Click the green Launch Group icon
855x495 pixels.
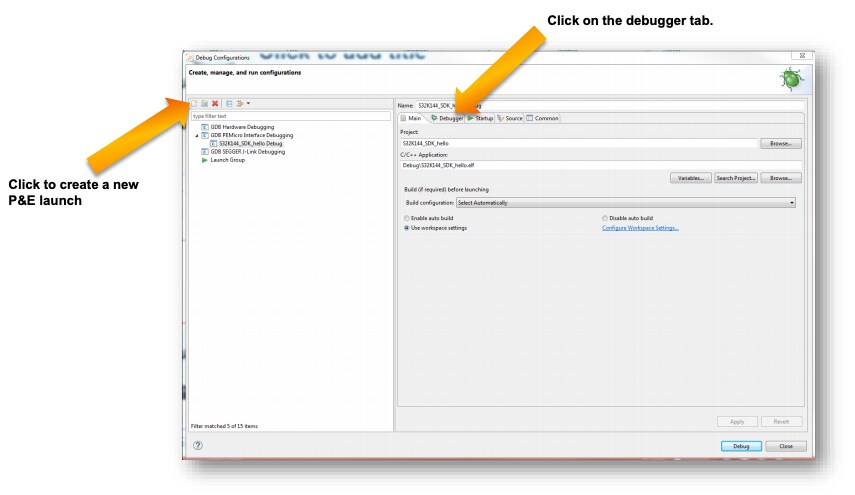(205, 160)
